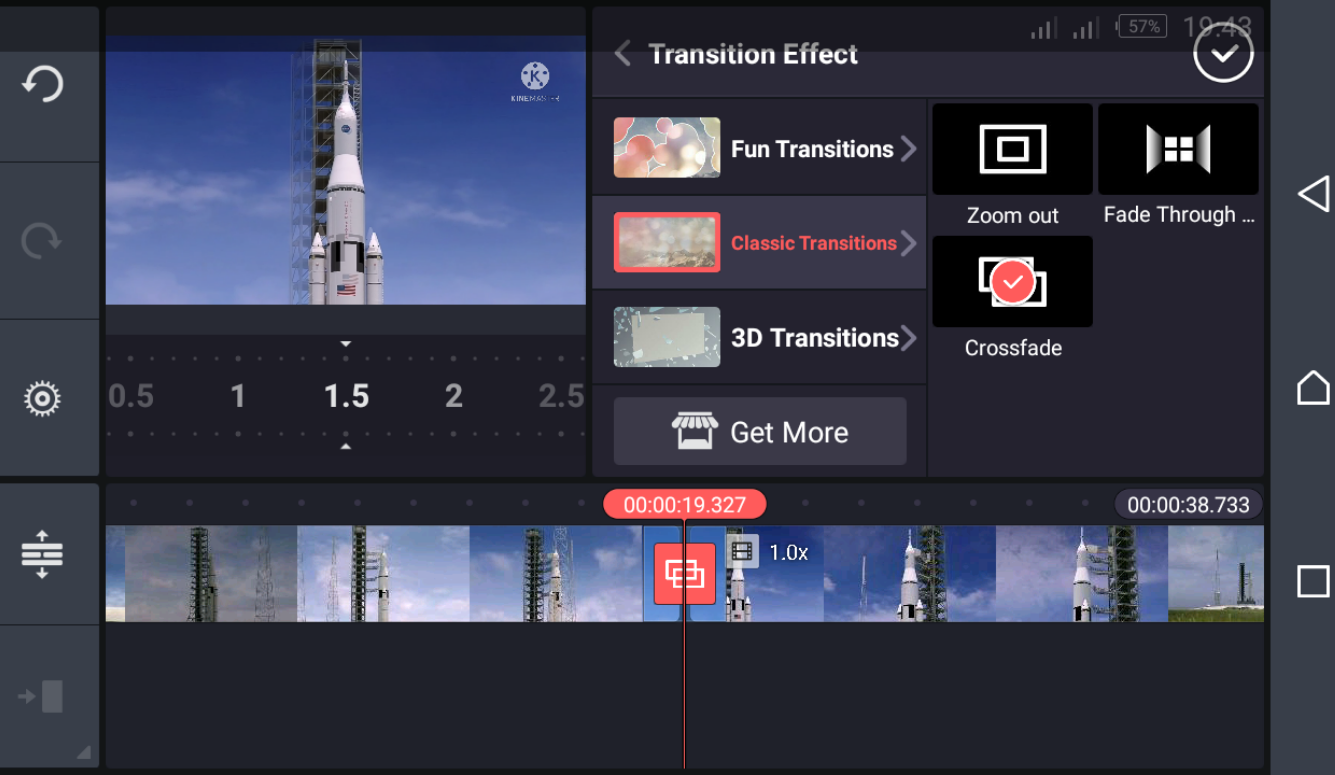Select the total duration label 00:00:38.733
The image size is (1335, 775).
pos(1188,504)
